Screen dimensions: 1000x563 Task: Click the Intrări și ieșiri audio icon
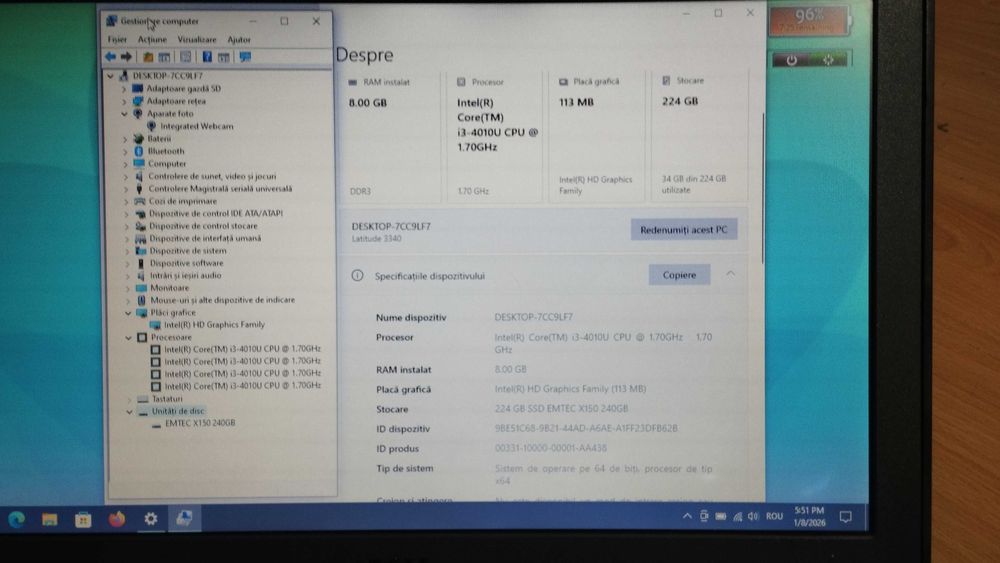(x=141, y=275)
